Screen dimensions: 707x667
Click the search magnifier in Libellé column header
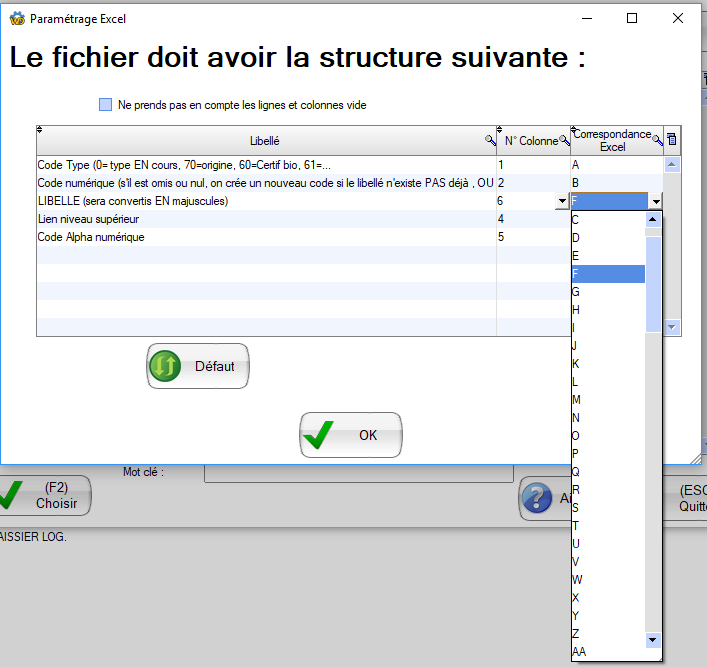tap(489, 141)
